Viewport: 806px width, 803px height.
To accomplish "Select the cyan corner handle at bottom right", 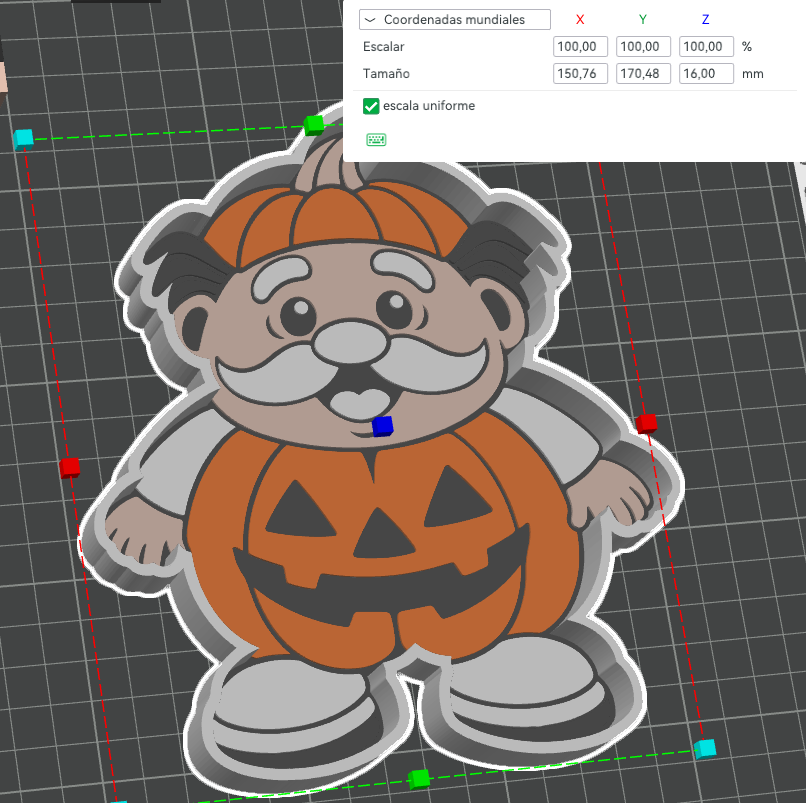I will click(x=705, y=749).
